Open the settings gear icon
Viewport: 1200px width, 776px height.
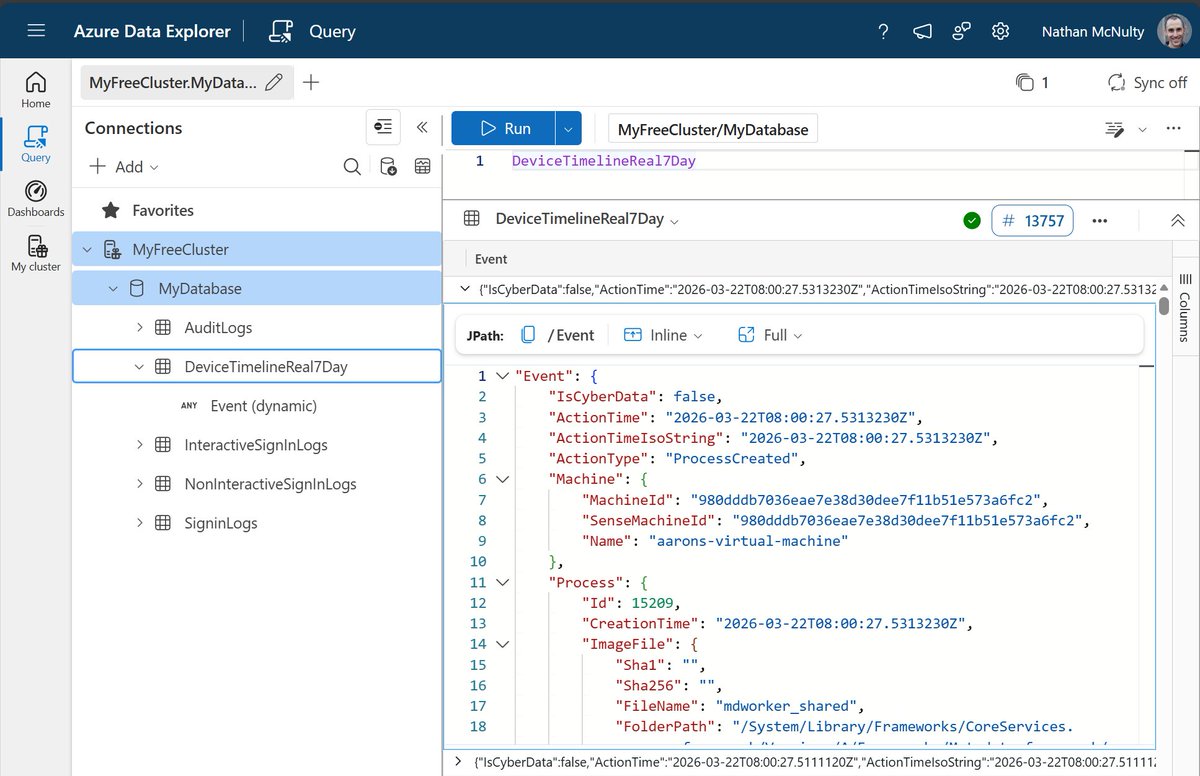(x=1000, y=31)
